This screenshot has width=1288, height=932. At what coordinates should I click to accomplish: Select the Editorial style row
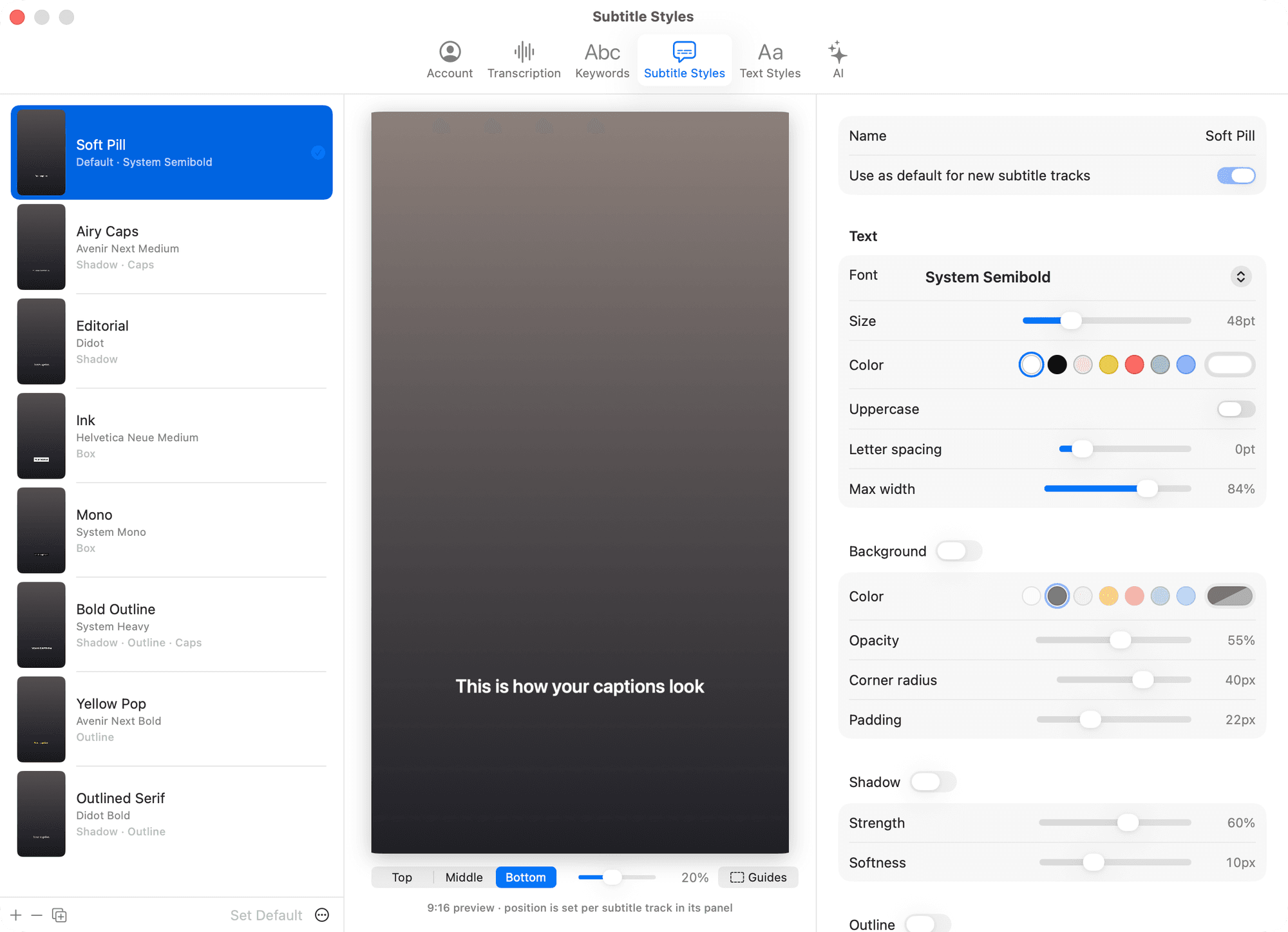tap(171, 341)
